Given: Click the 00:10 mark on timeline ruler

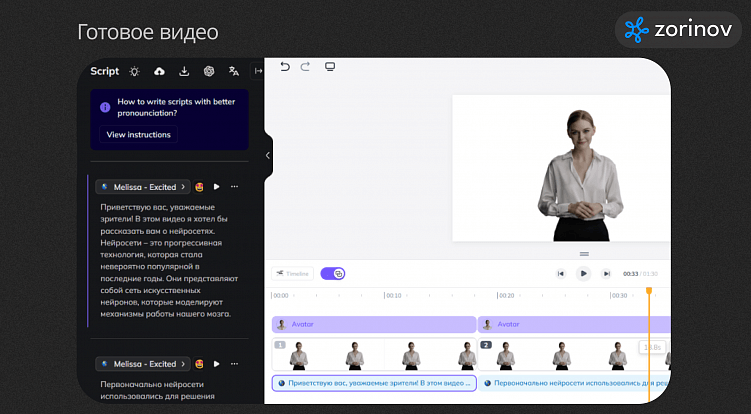Looking at the screenshot, I should 393,296.
